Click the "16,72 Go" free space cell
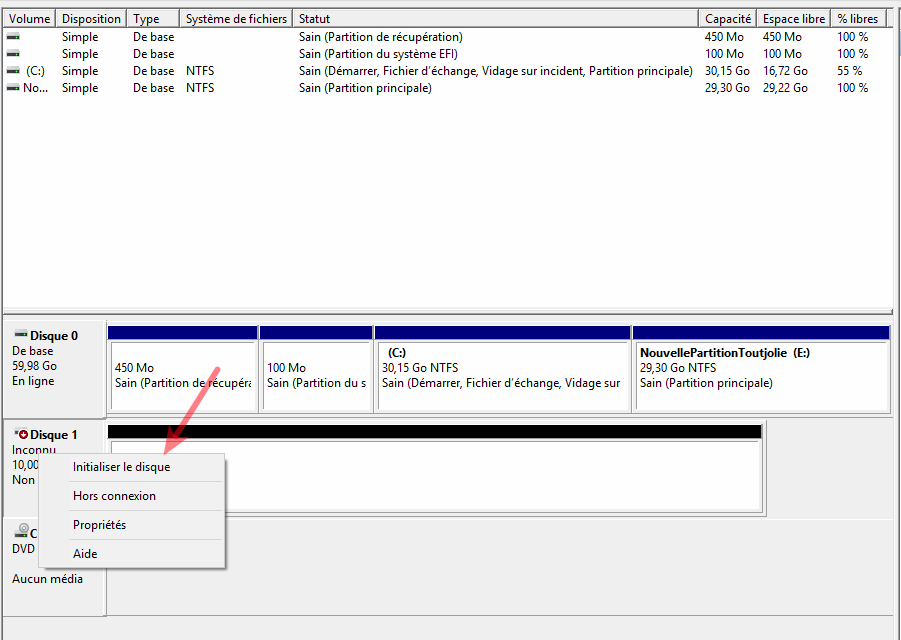 pos(785,71)
